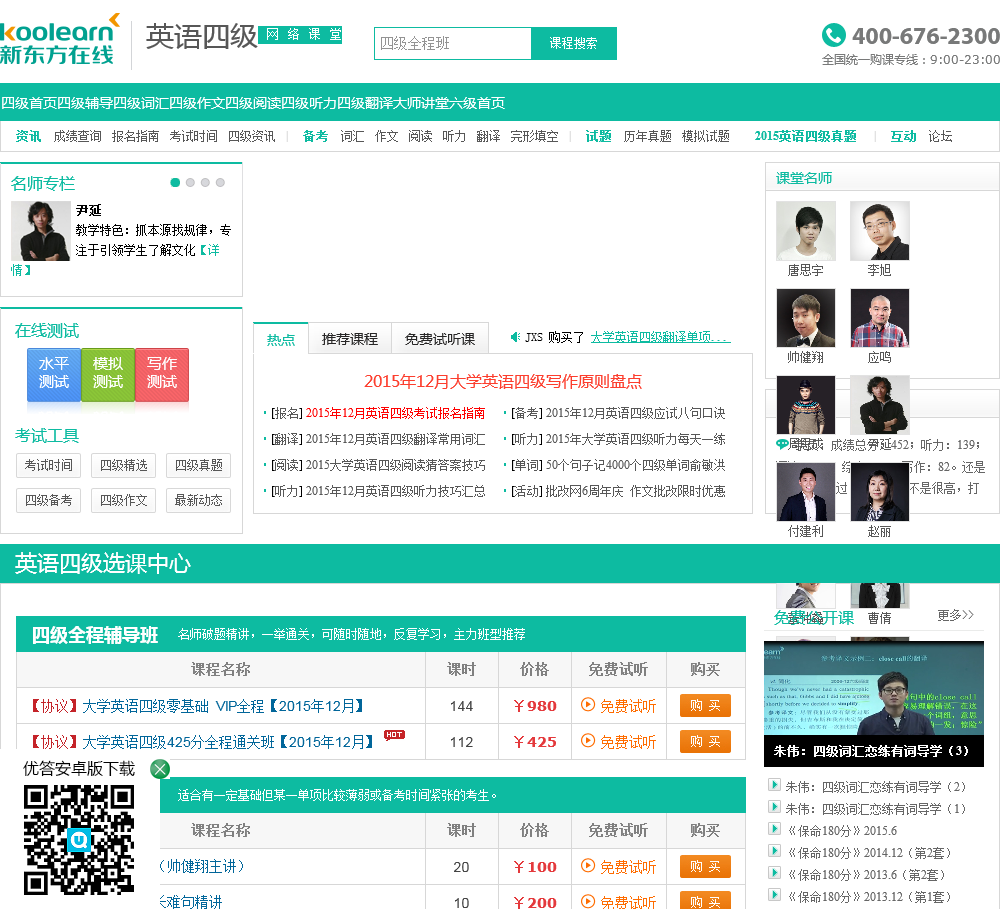Image resolution: width=1000 pixels, height=909 pixels.
Task: Close the 优答安卓版下载 QR popup
Action: click(160, 769)
